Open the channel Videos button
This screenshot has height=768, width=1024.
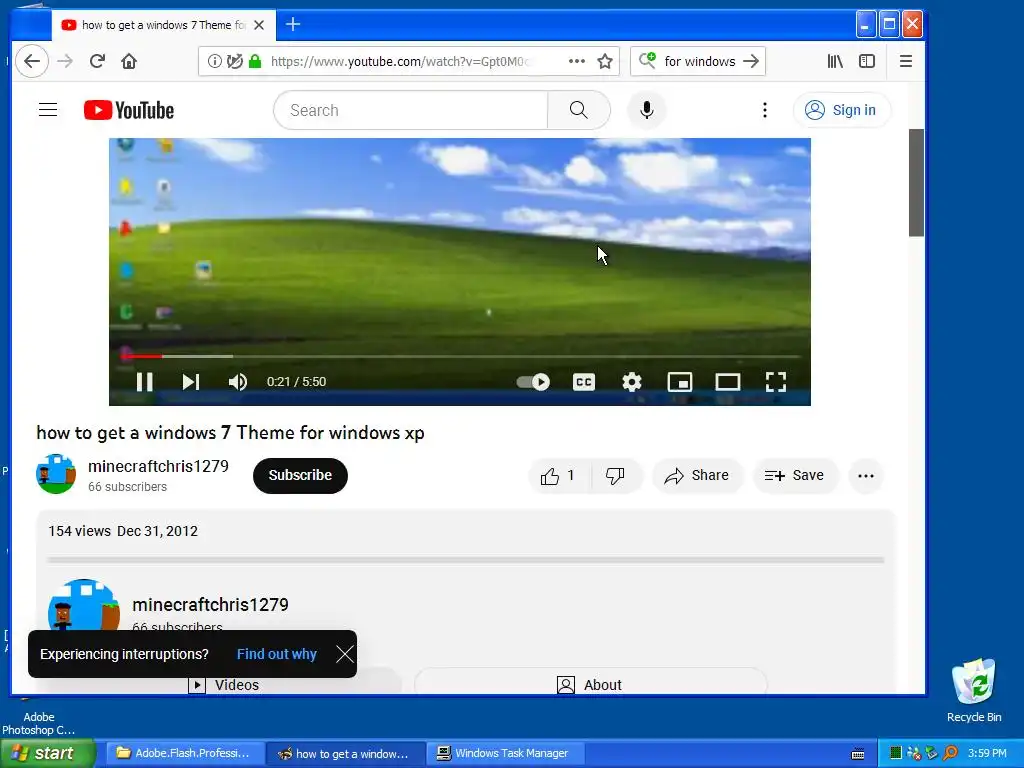224,685
